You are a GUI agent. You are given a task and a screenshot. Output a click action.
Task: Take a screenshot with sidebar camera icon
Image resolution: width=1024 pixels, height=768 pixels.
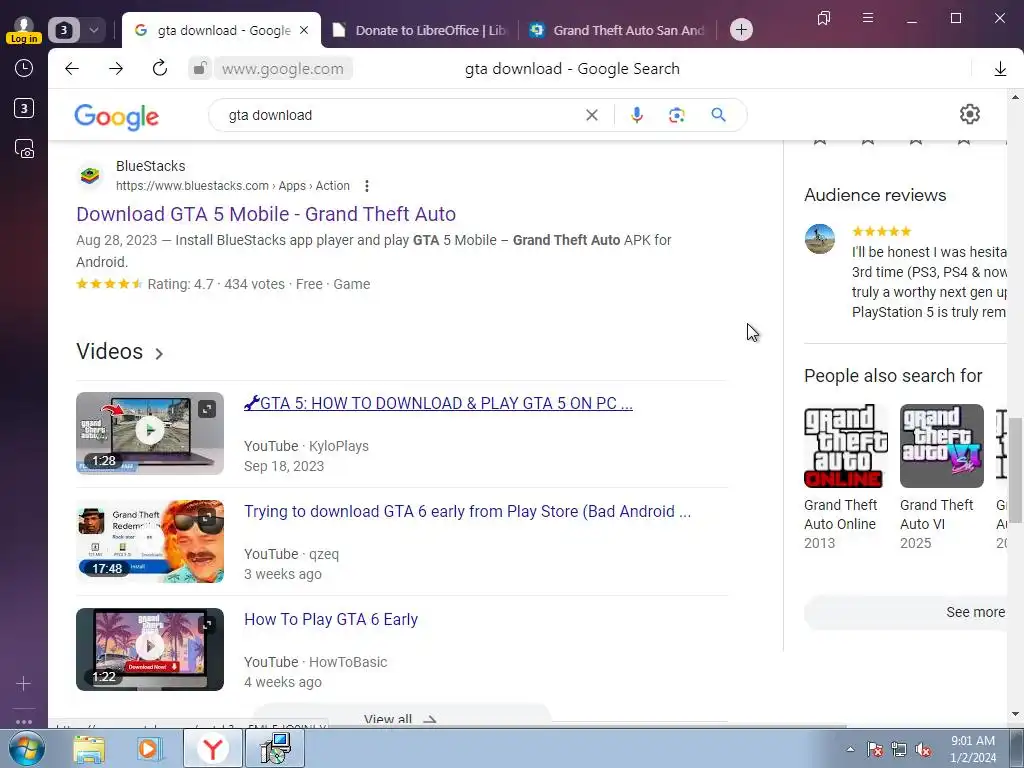tap(24, 149)
